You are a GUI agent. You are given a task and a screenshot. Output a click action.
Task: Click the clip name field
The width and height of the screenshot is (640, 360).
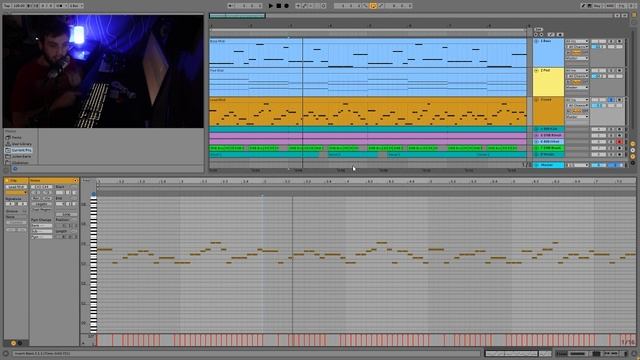point(16,187)
